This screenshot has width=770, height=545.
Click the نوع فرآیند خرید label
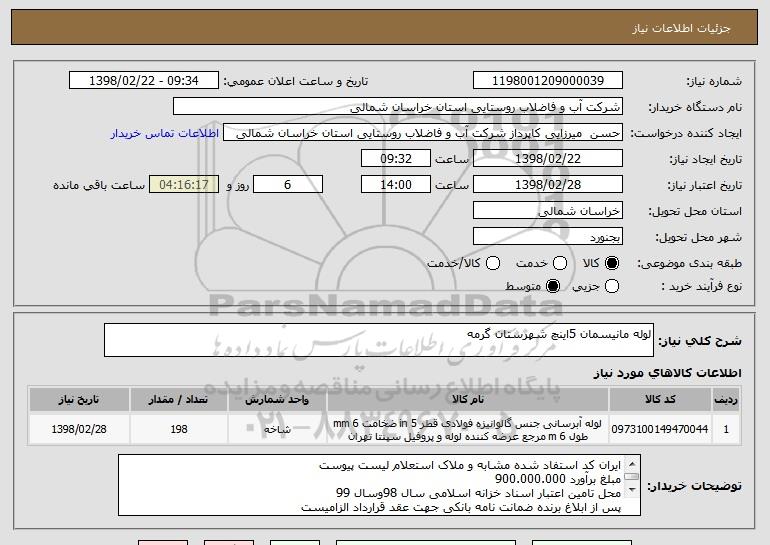pos(702,286)
